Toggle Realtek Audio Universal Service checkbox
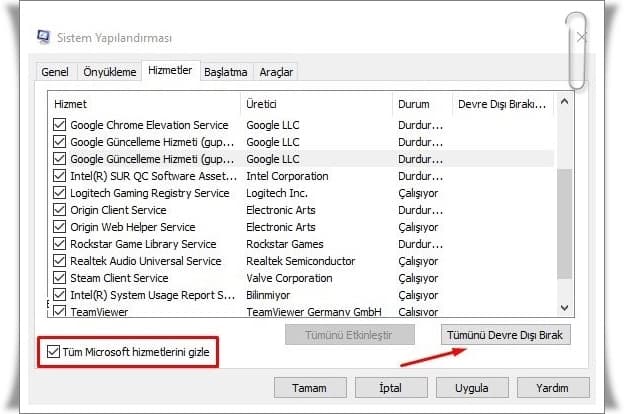The height and width of the screenshot is (414, 624). click(x=59, y=261)
